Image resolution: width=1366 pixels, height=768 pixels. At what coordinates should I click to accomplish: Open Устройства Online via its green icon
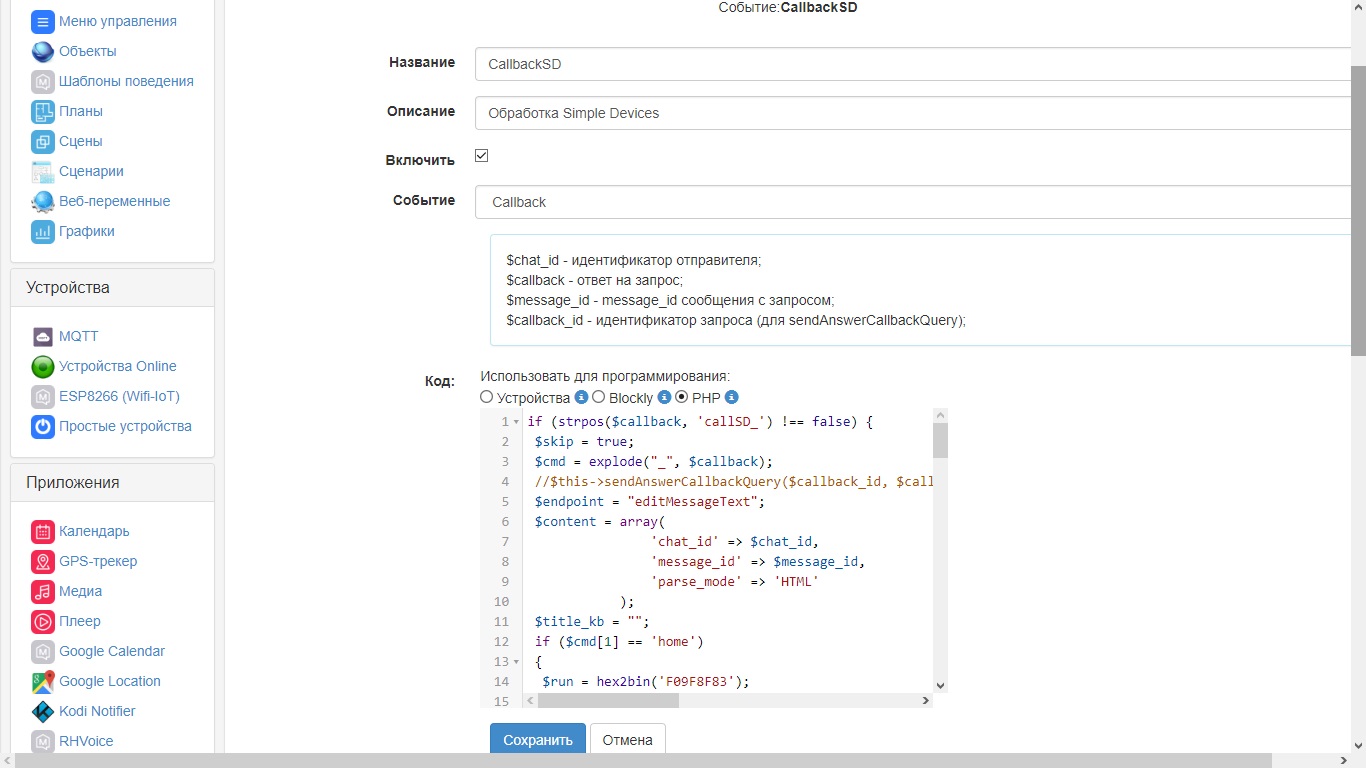coord(42,366)
